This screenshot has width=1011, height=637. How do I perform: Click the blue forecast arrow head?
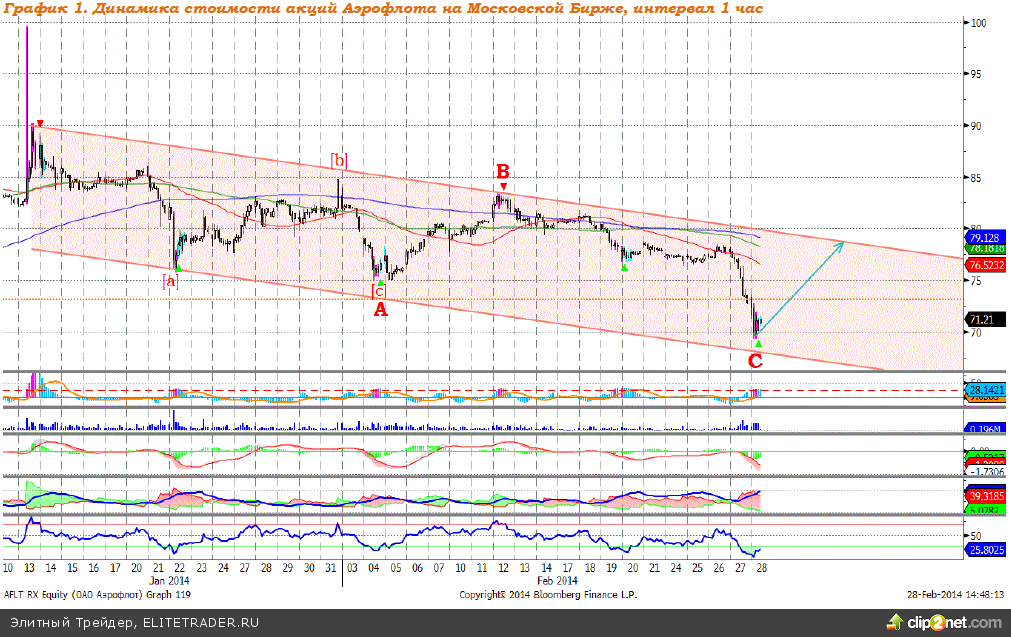[x=842, y=243]
